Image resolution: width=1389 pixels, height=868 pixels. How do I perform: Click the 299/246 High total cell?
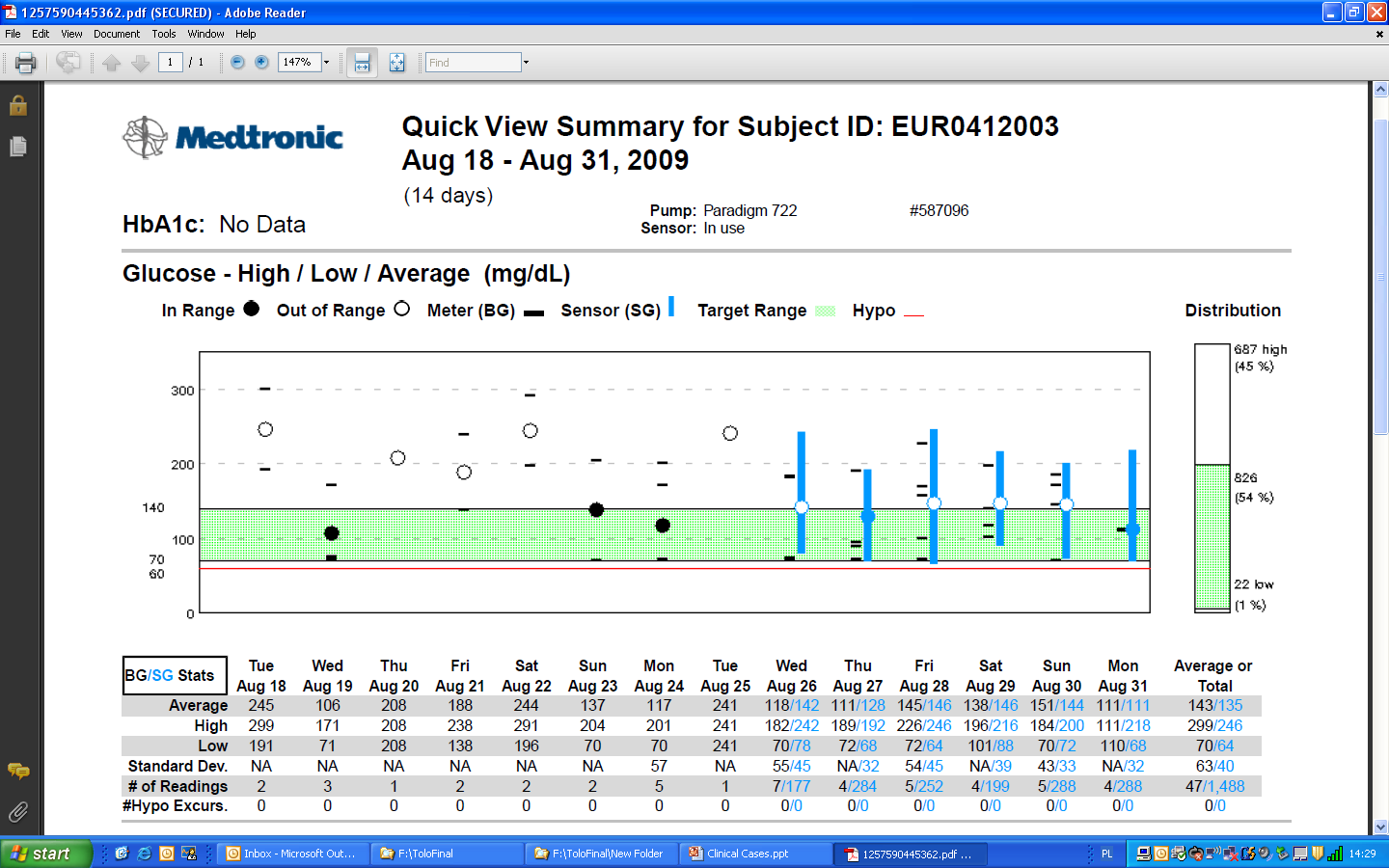pyautogui.click(x=1214, y=725)
